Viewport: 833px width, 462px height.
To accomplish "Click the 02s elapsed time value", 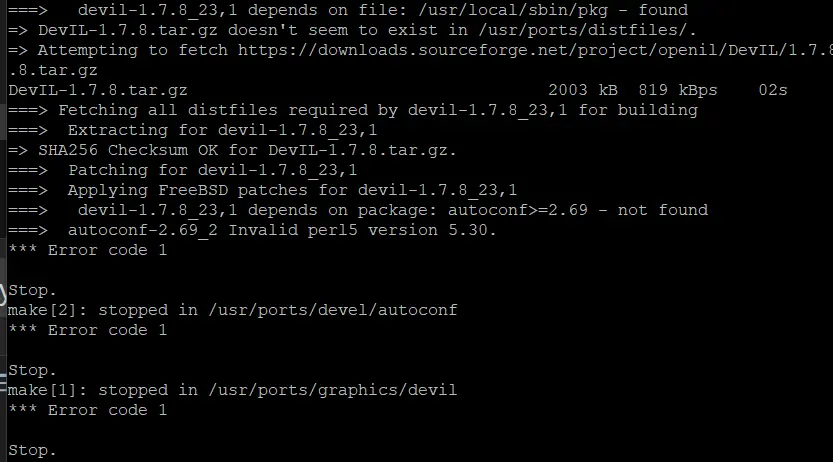I will (772, 90).
